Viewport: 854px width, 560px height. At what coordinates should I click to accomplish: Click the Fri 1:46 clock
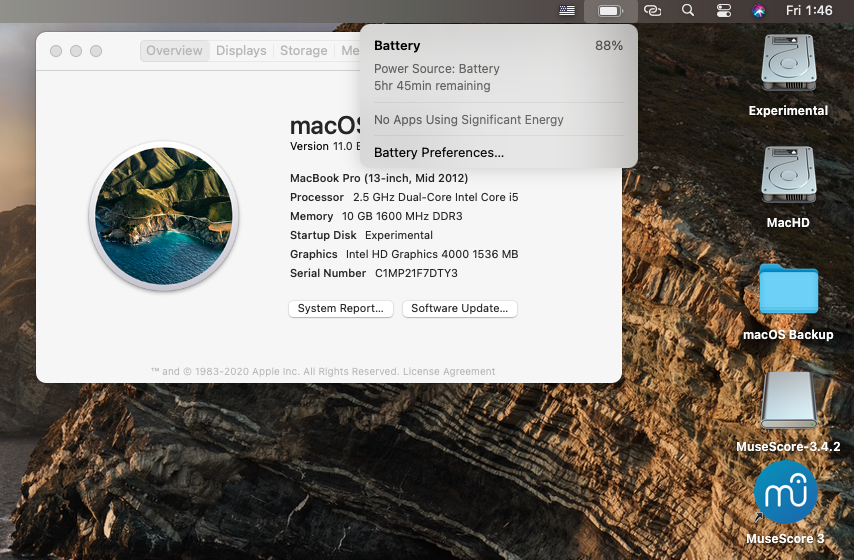click(x=809, y=10)
